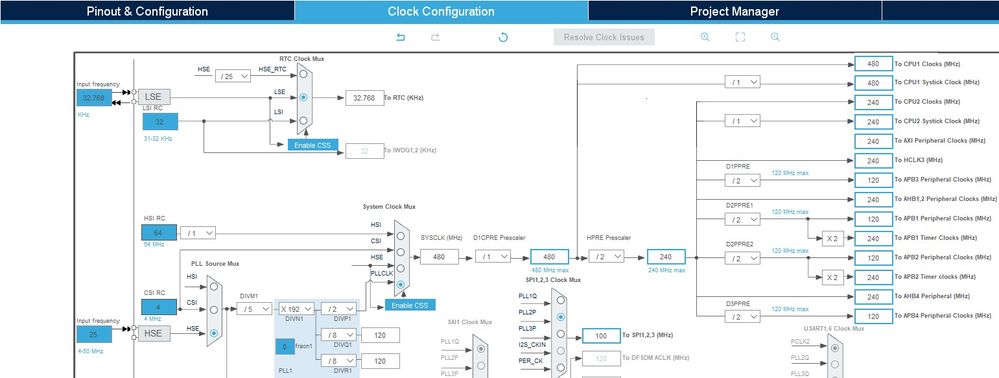999x378 pixels.
Task: Select HSE in PLL Source Mux
Action: [214, 333]
